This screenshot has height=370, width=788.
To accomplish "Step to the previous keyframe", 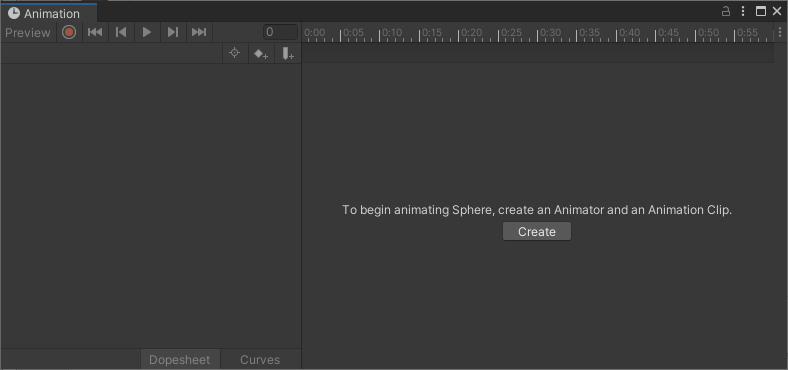I will click(121, 33).
